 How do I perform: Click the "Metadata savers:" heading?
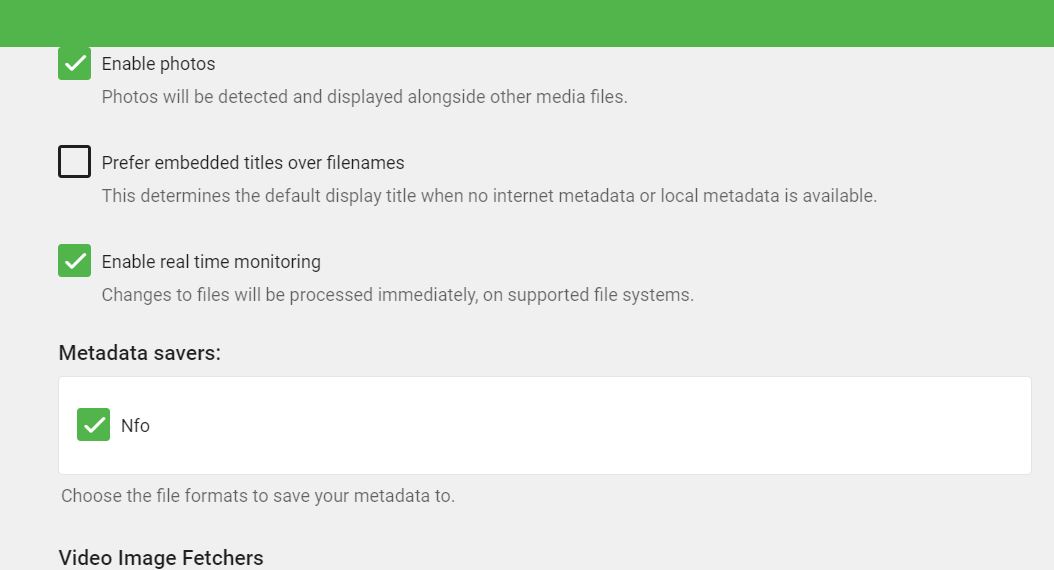139,353
